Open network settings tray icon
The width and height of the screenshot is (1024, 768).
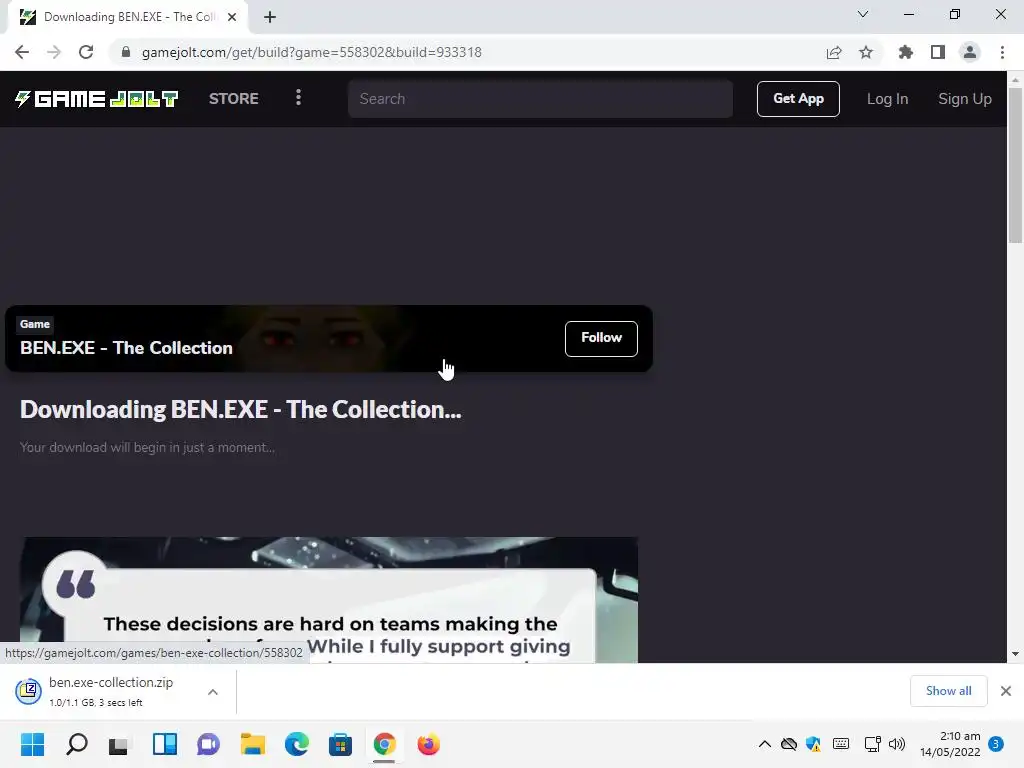(872, 744)
